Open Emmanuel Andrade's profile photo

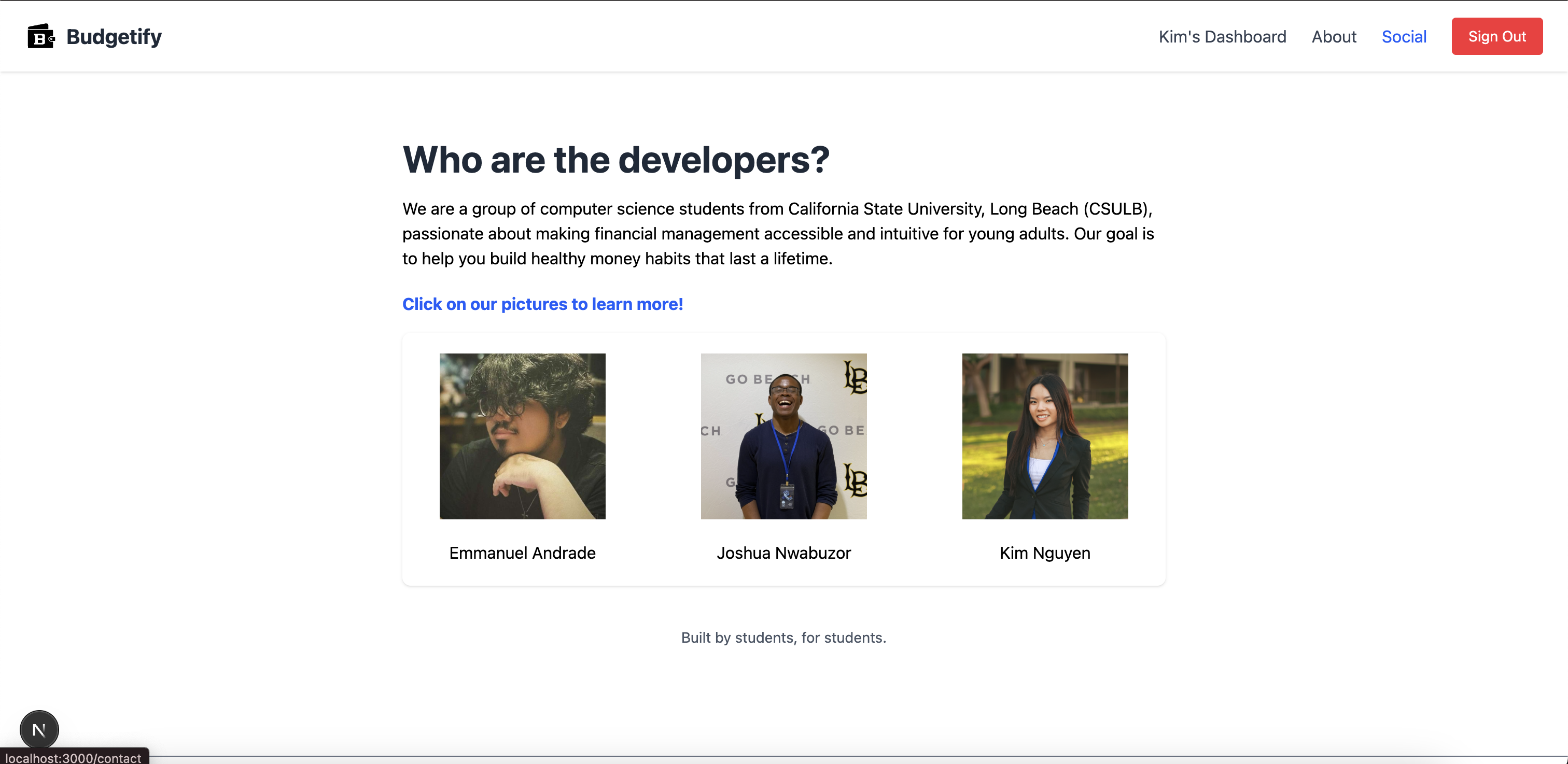tap(522, 436)
